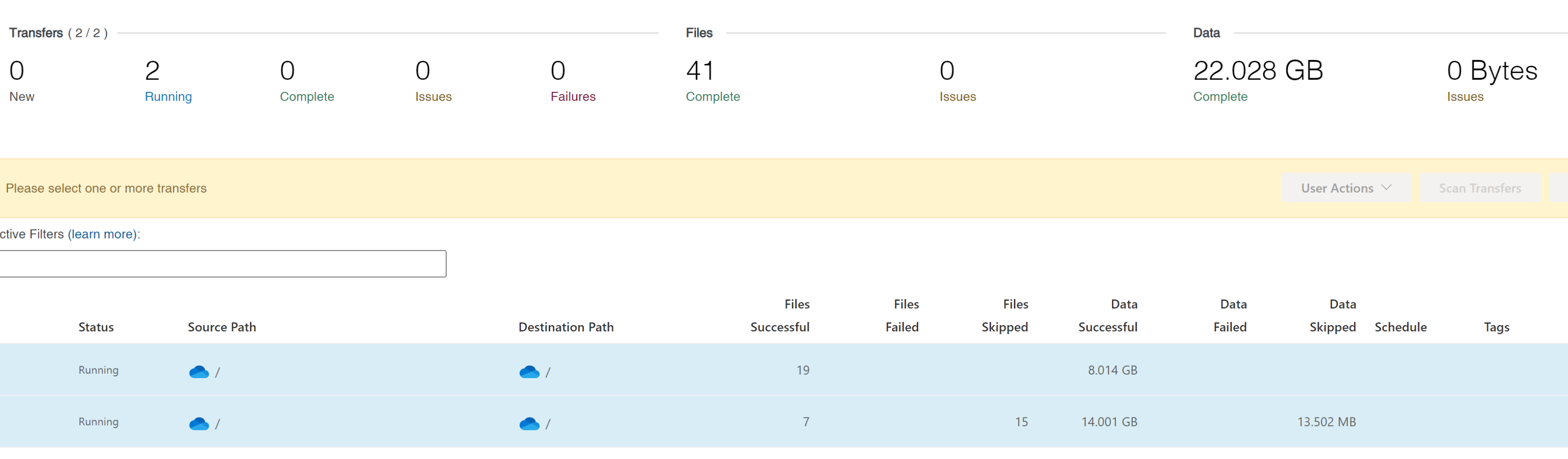Open the User Actions dropdown
Image resolution: width=1568 pixels, height=459 pixels.
click(x=1346, y=188)
